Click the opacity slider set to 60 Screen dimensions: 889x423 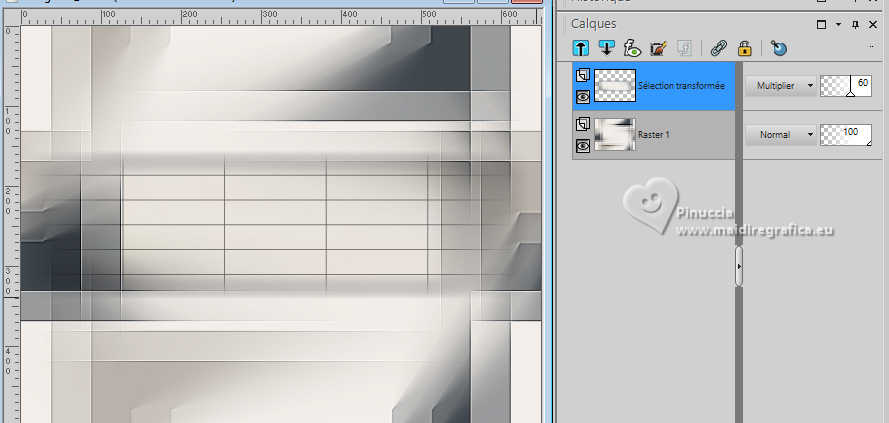click(x=846, y=86)
